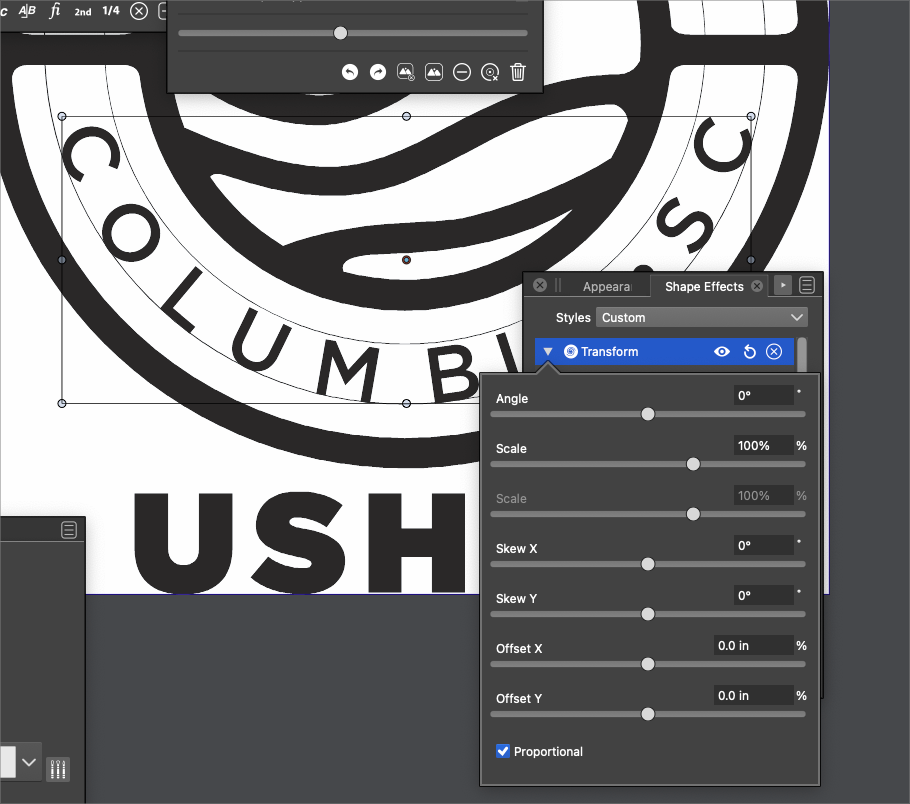Screen dimensions: 910x804
Task: Click the redo arrow in the top panel
Action: coord(377,72)
